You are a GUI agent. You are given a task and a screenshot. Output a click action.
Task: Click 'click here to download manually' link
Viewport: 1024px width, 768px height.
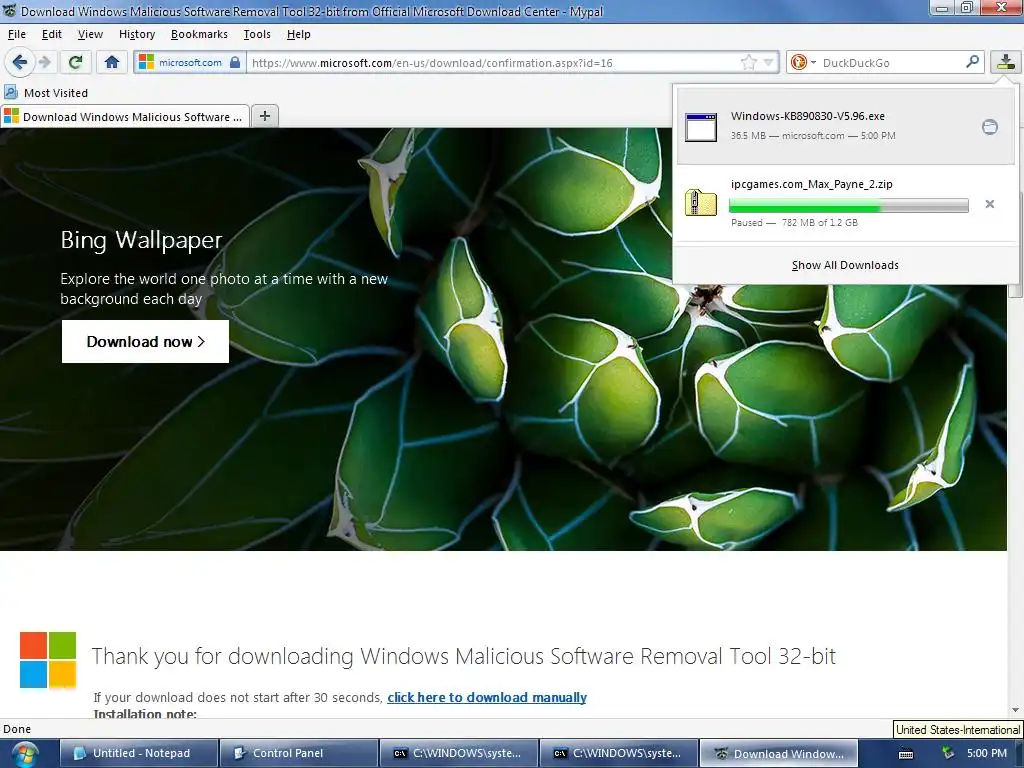[487, 697]
